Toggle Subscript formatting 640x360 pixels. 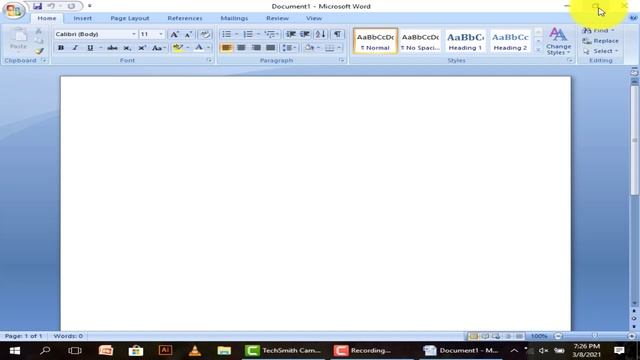tap(127, 48)
